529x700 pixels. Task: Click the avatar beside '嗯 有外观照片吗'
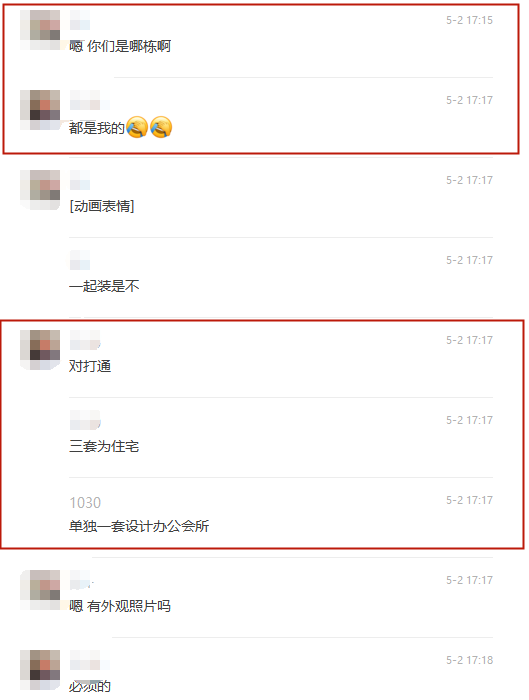pyautogui.click(x=40, y=590)
